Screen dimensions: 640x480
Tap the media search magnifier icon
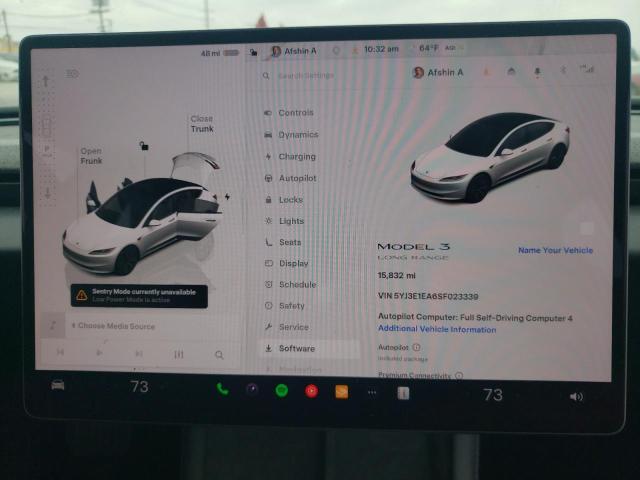pyautogui.click(x=219, y=354)
